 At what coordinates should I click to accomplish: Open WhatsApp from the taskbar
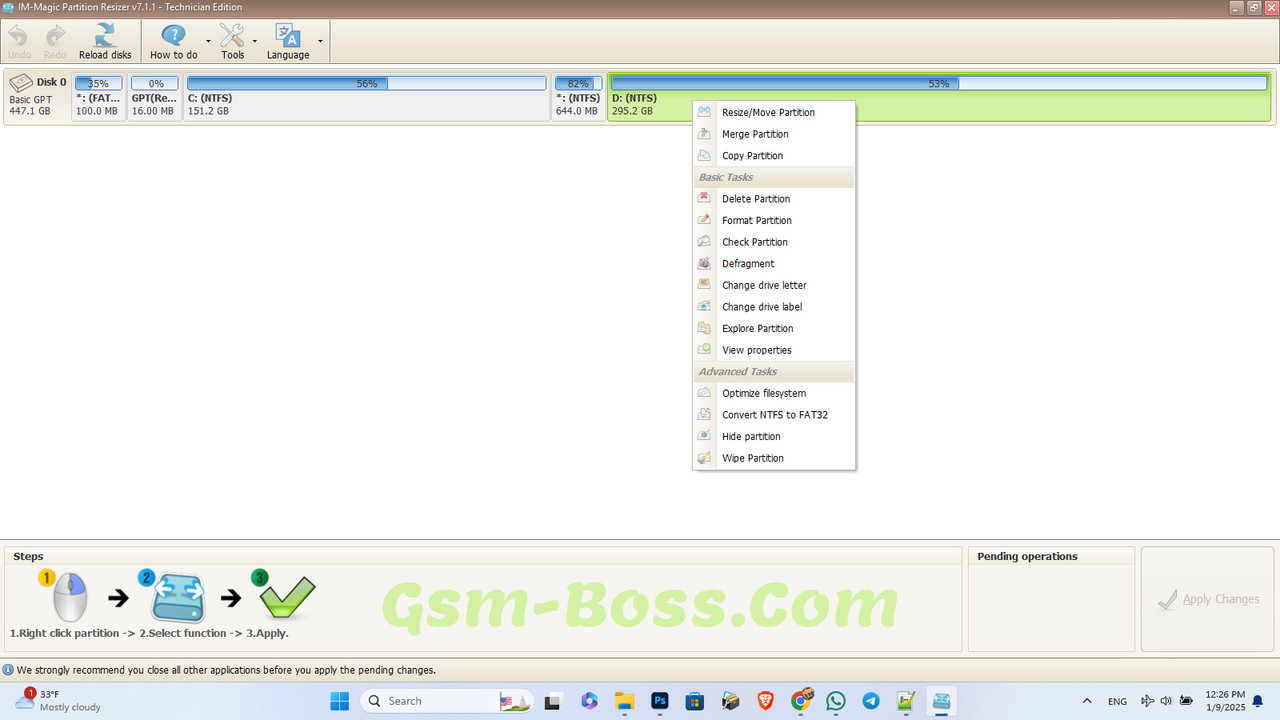tap(836, 701)
